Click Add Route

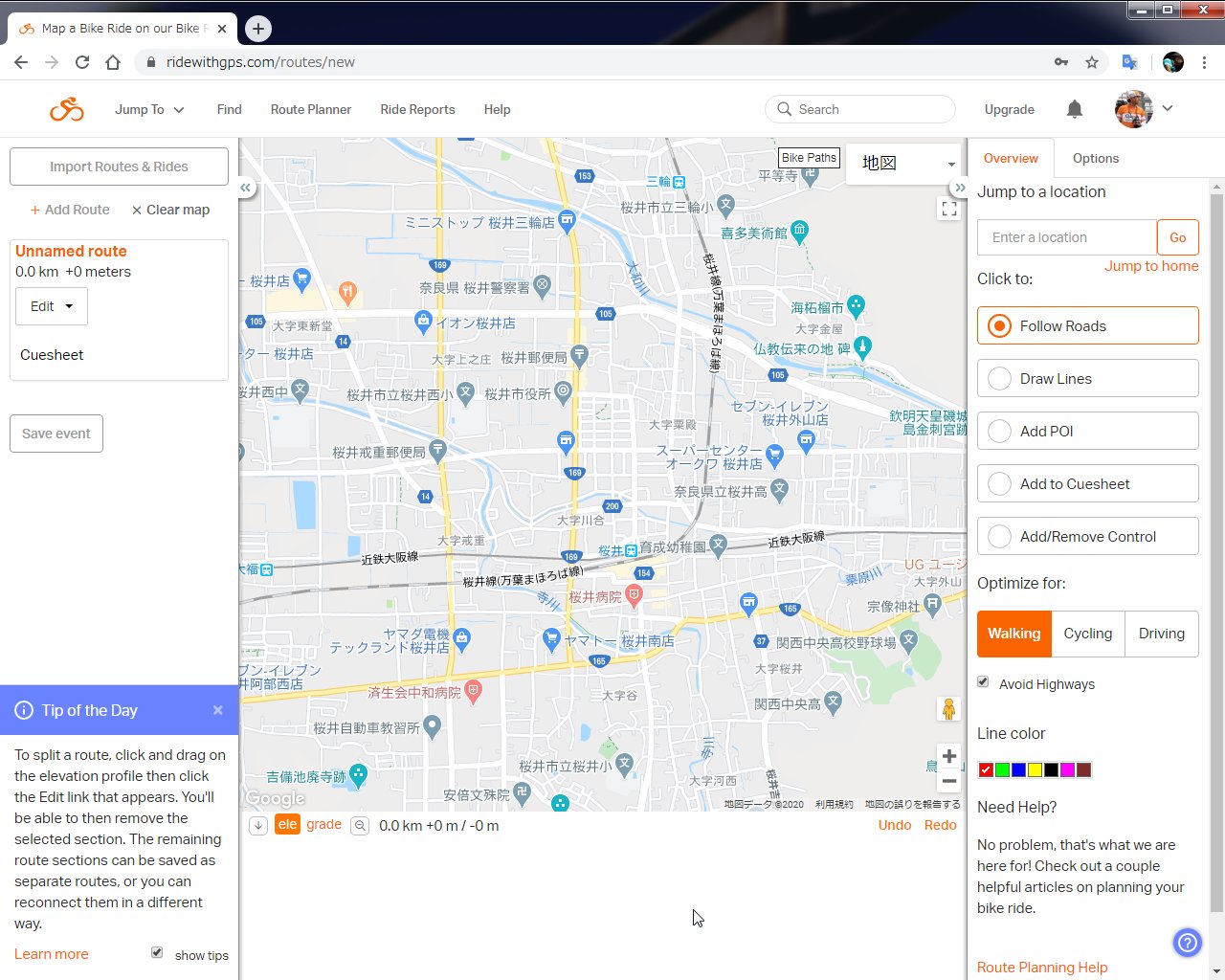[70, 210]
